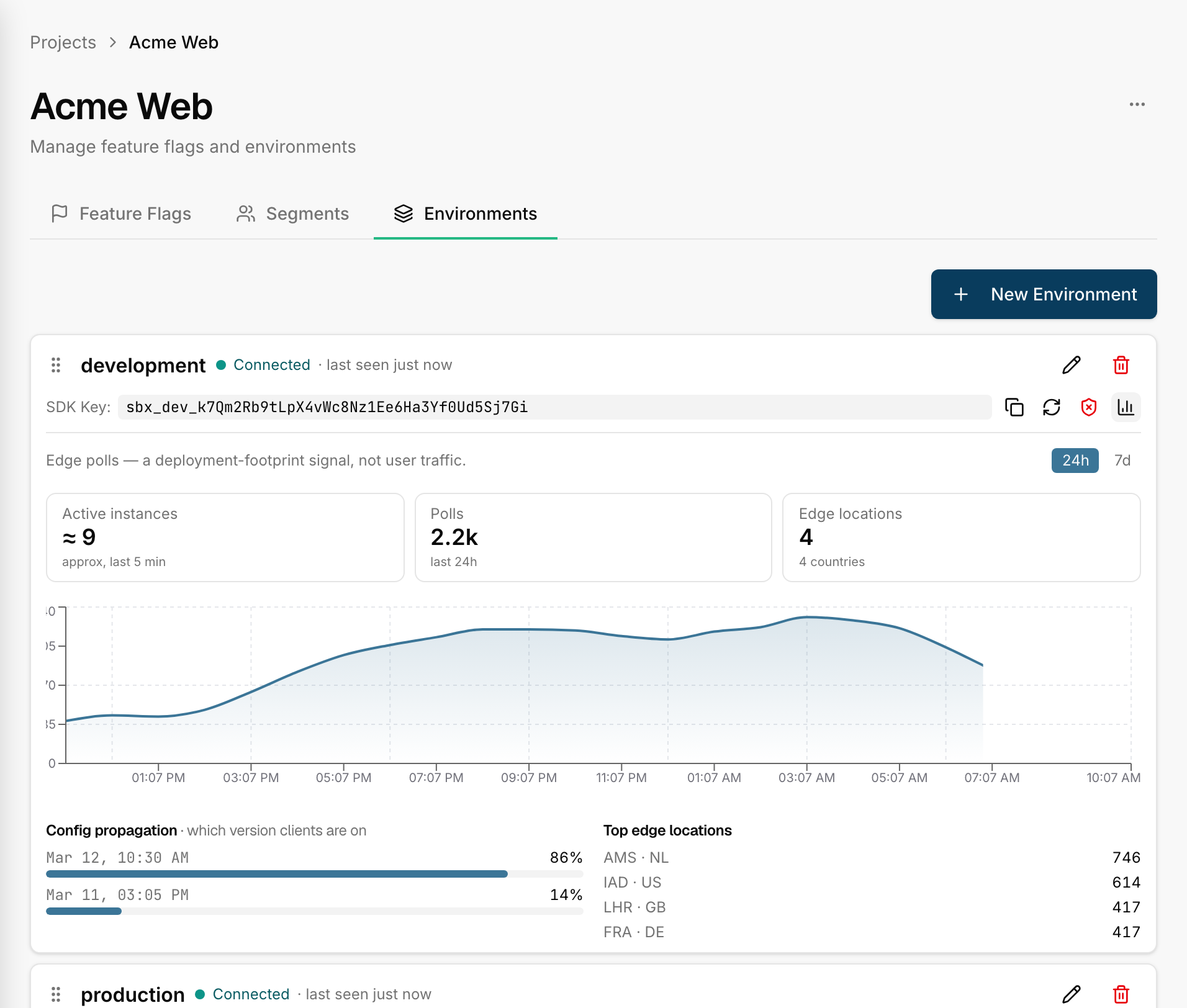This screenshot has height=1008, width=1187.
Task: Click the red shield revoke icon
Action: coord(1089,407)
